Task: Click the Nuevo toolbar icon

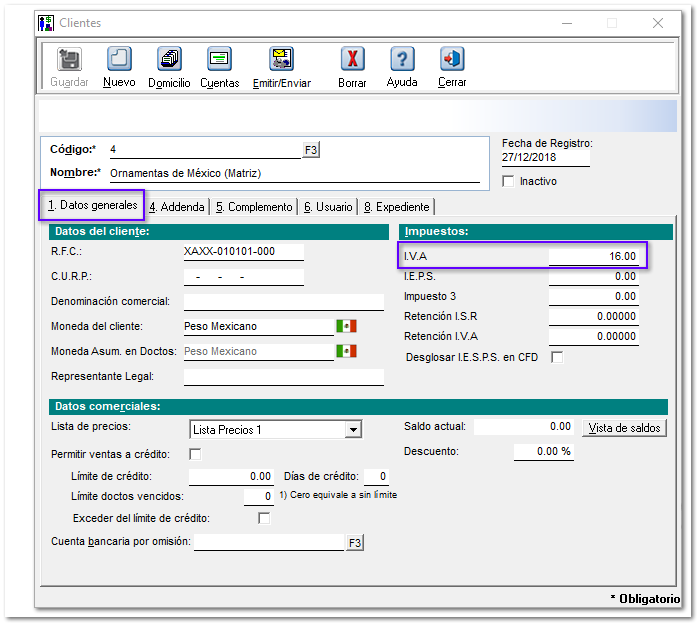Action: coord(119,60)
